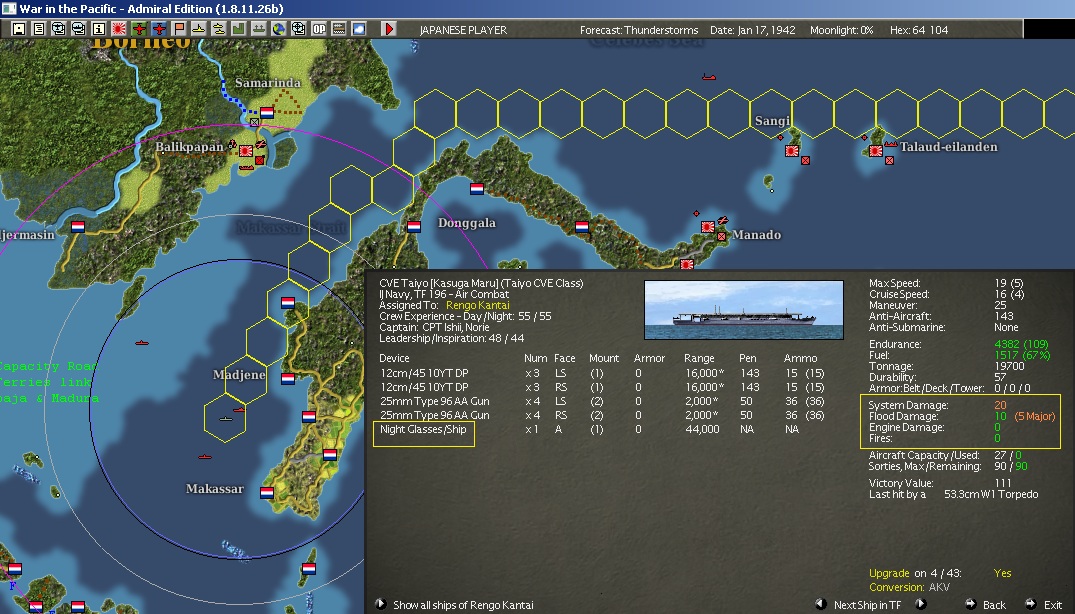This screenshot has width=1075, height=614.
Task: Click the Date: Jan 17, 1942 text
Action: (753, 29)
